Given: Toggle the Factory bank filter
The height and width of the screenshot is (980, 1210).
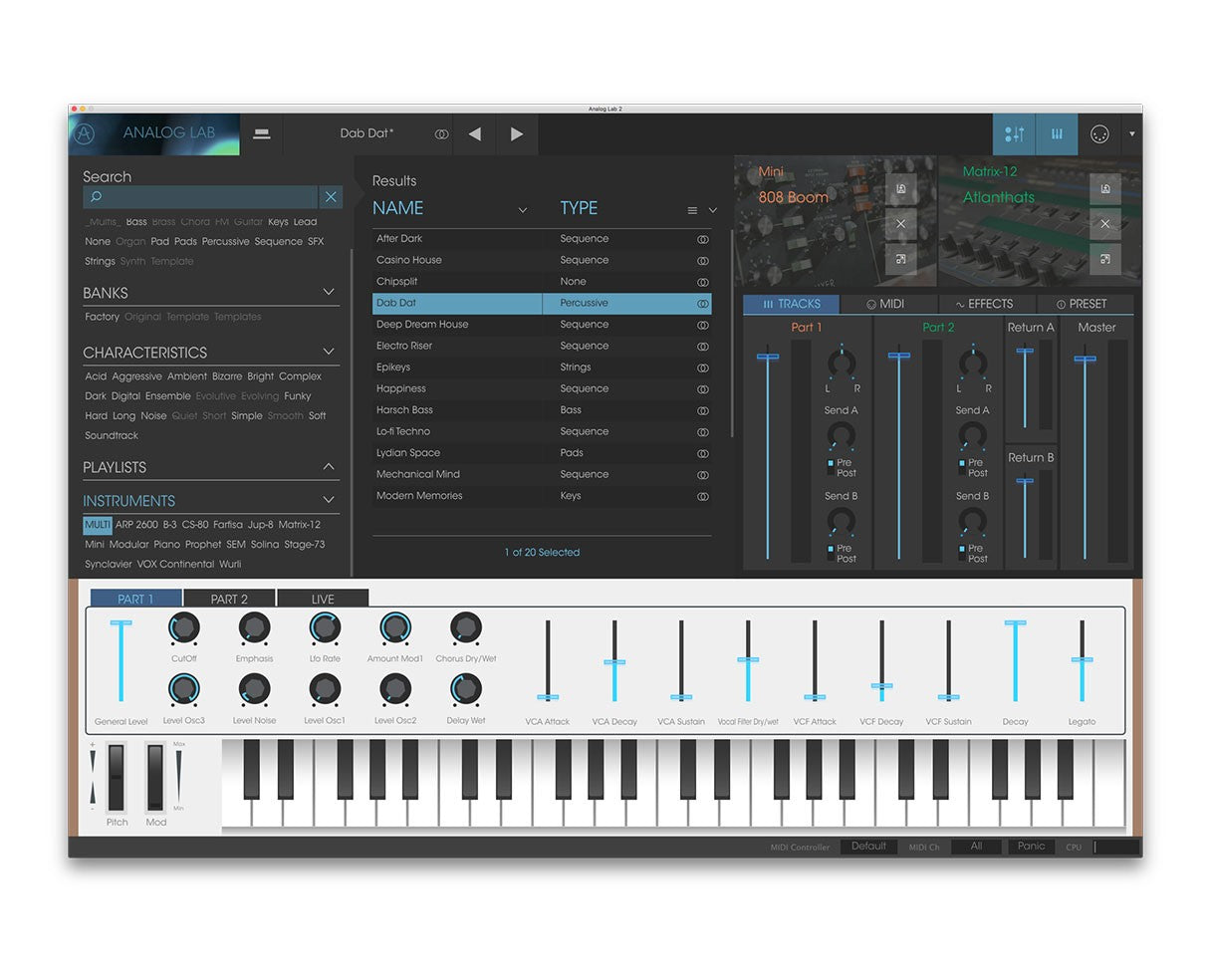Looking at the screenshot, I should [x=102, y=317].
